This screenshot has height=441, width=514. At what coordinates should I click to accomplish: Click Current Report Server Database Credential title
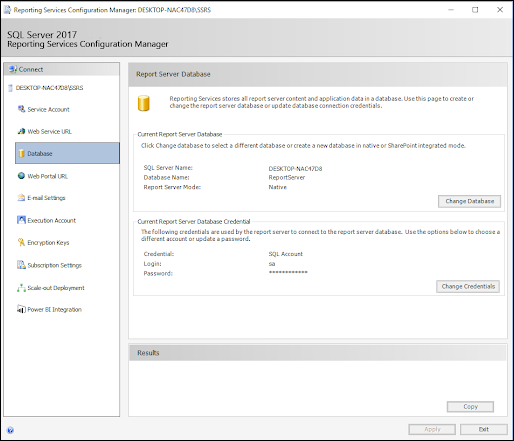pyautogui.click(x=194, y=222)
